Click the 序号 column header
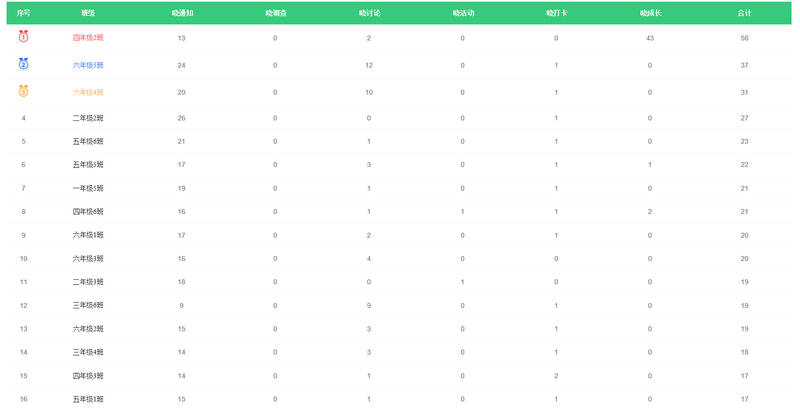Screen dimensions: 800x408 [24, 13]
